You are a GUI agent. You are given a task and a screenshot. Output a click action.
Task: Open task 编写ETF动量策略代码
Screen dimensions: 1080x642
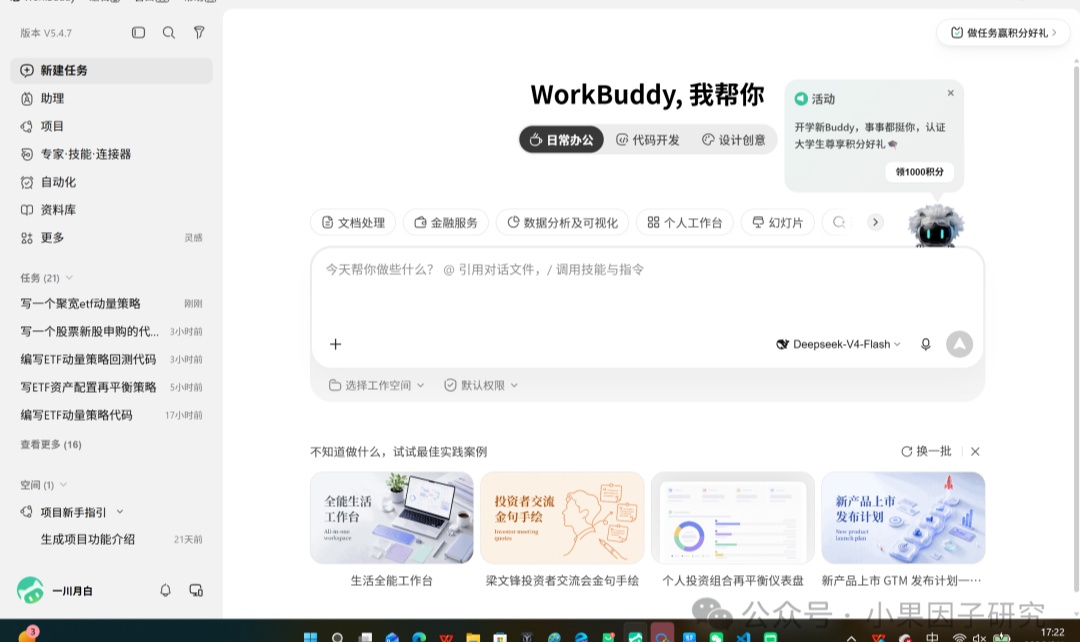(x=111, y=415)
